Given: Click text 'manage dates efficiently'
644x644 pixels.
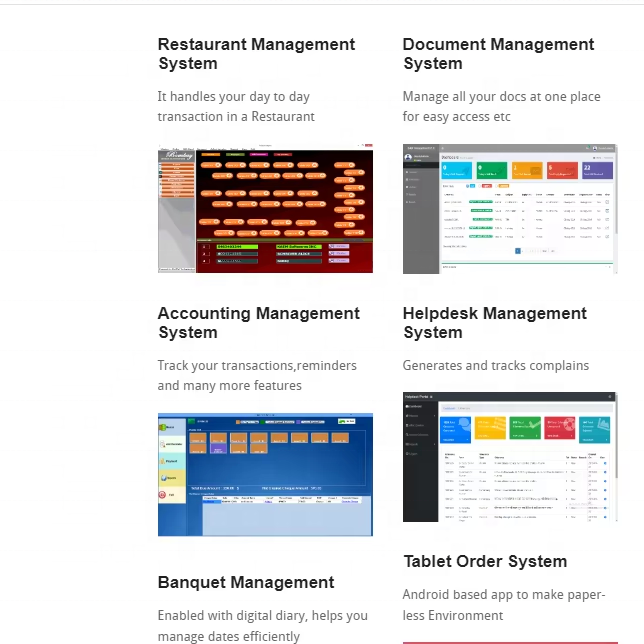Looking at the screenshot, I should click(x=229, y=636).
